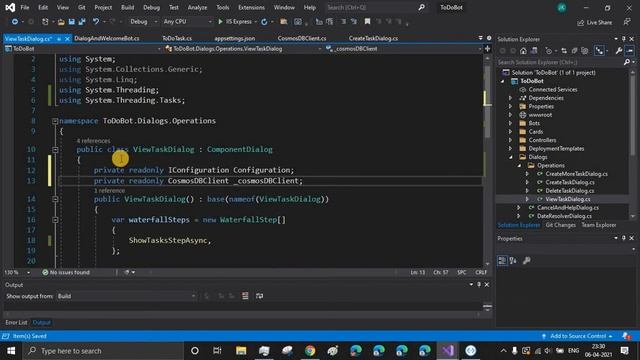Click the Undo arrow icon
The width and height of the screenshot is (640, 360).
click(96, 22)
